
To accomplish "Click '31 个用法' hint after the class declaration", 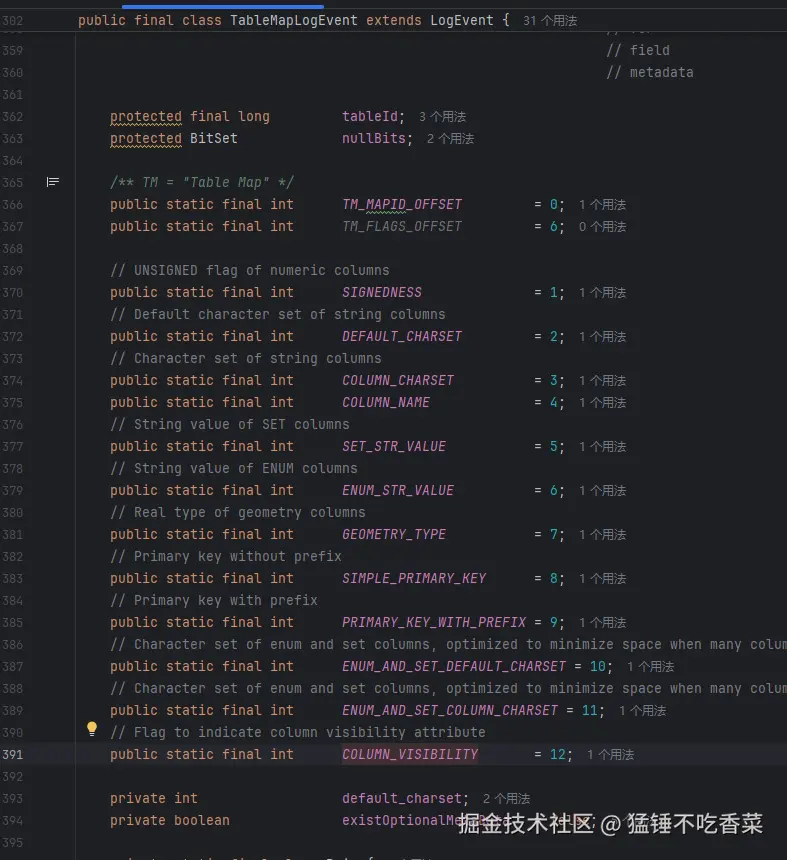I will tap(550, 21).
